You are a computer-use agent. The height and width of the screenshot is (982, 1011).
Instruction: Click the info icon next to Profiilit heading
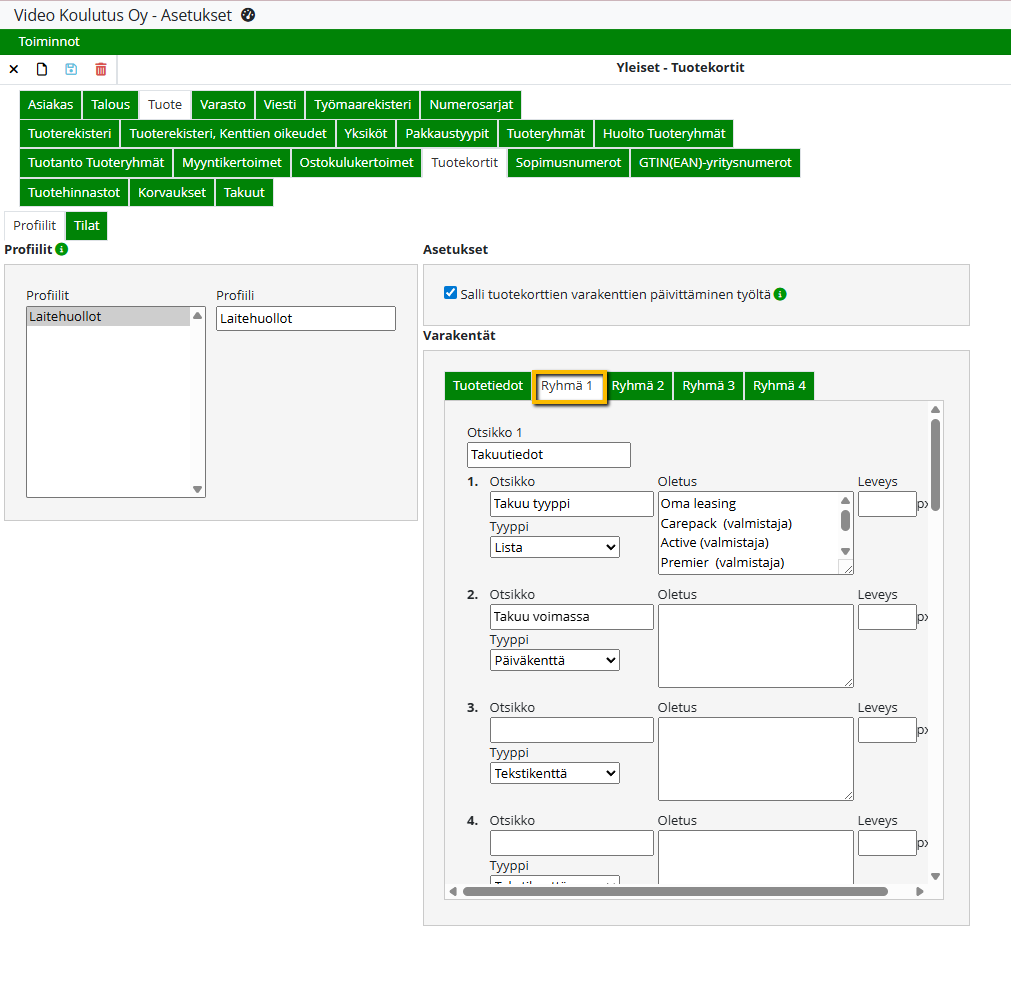pos(62,249)
